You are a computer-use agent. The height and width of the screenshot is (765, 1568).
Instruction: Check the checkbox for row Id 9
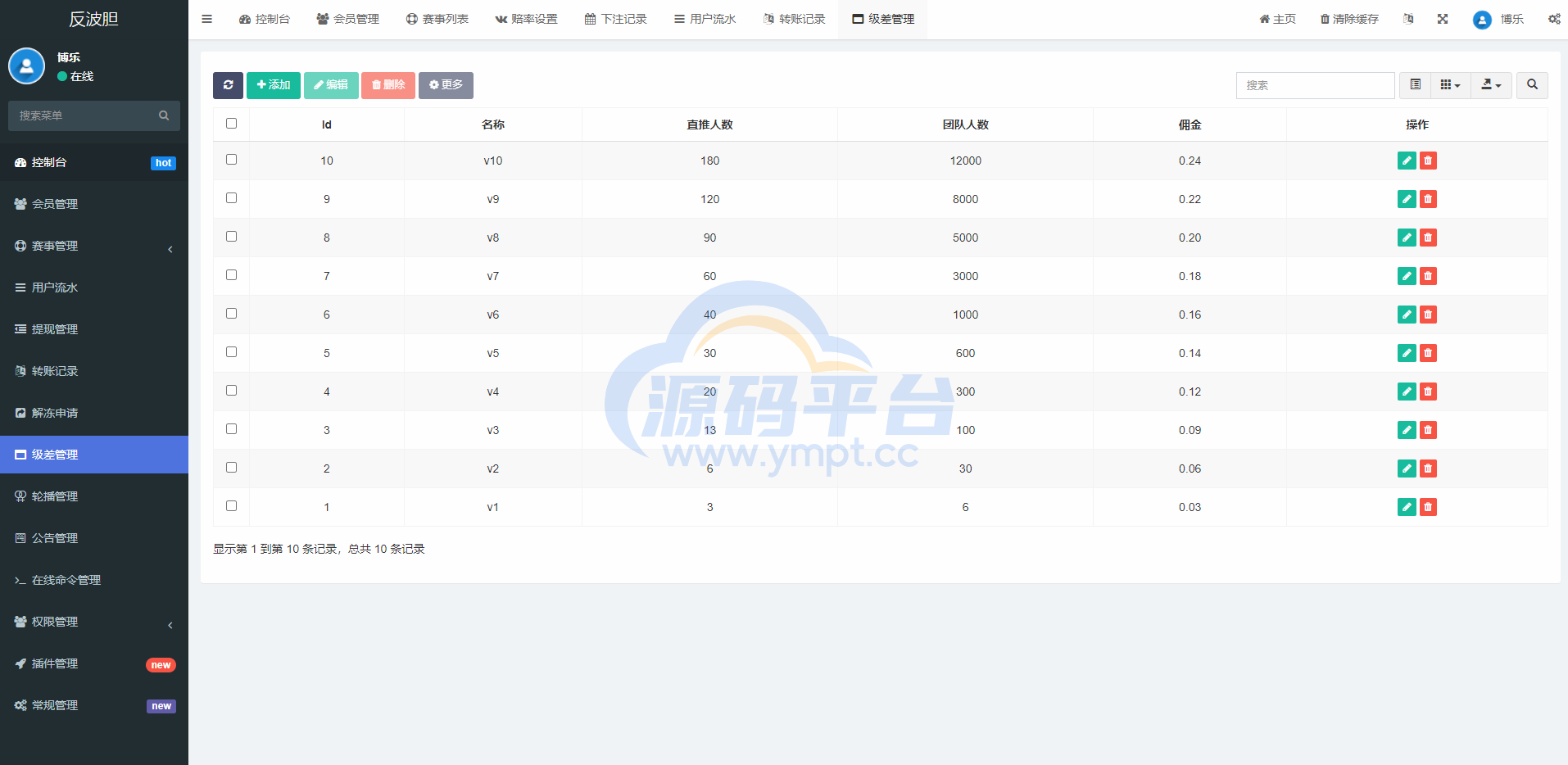[x=231, y=198]
